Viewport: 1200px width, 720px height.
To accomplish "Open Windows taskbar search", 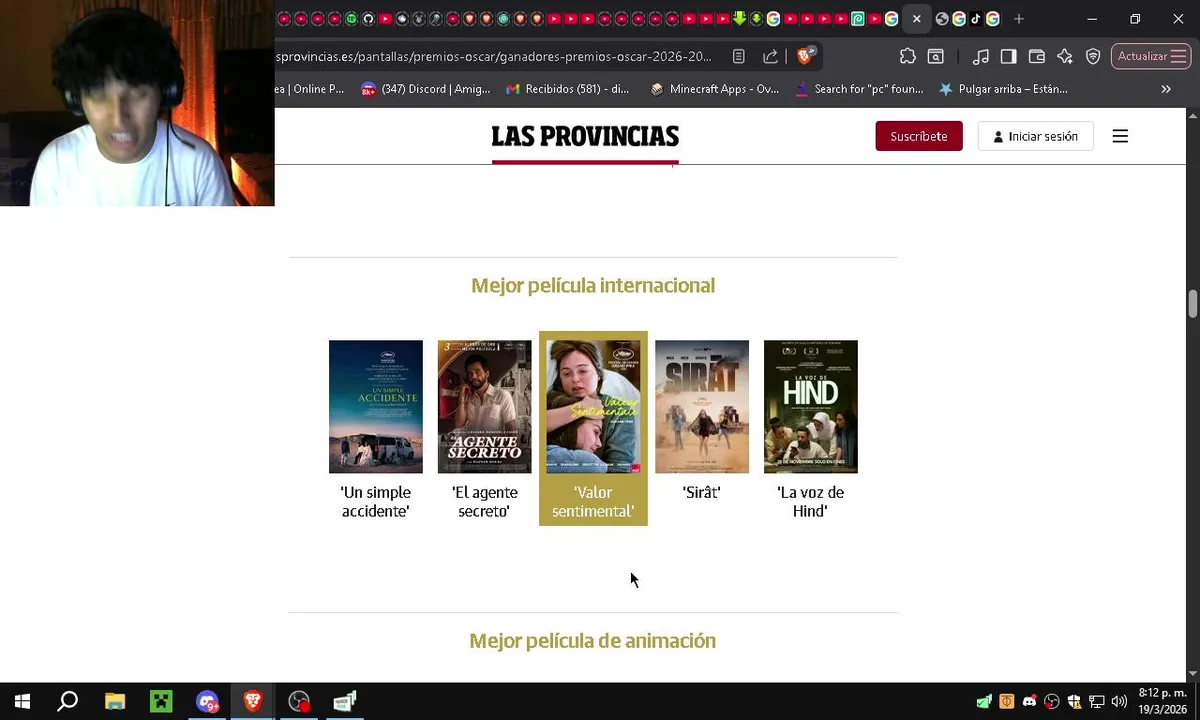I will click(x=68, y=701).
